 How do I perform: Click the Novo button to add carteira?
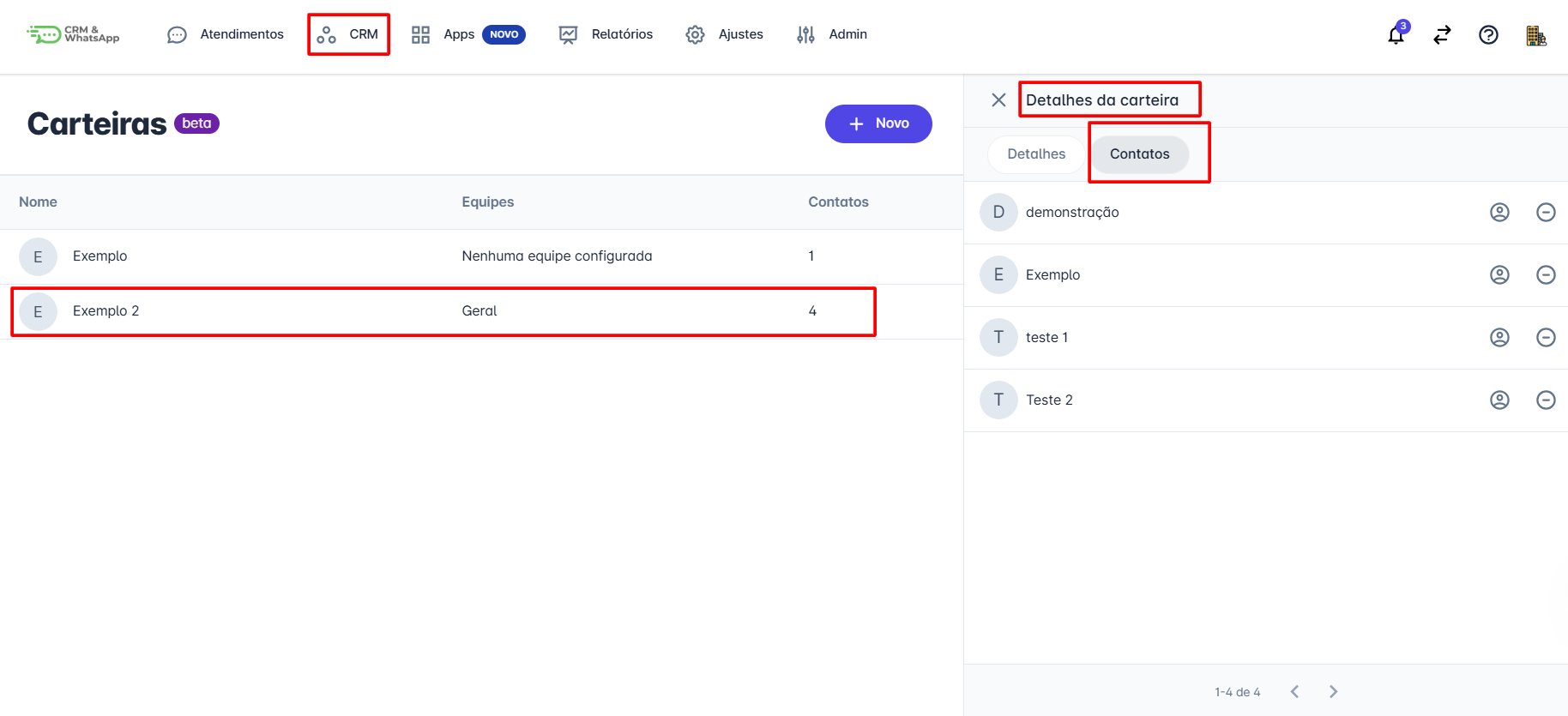(878, 124)
